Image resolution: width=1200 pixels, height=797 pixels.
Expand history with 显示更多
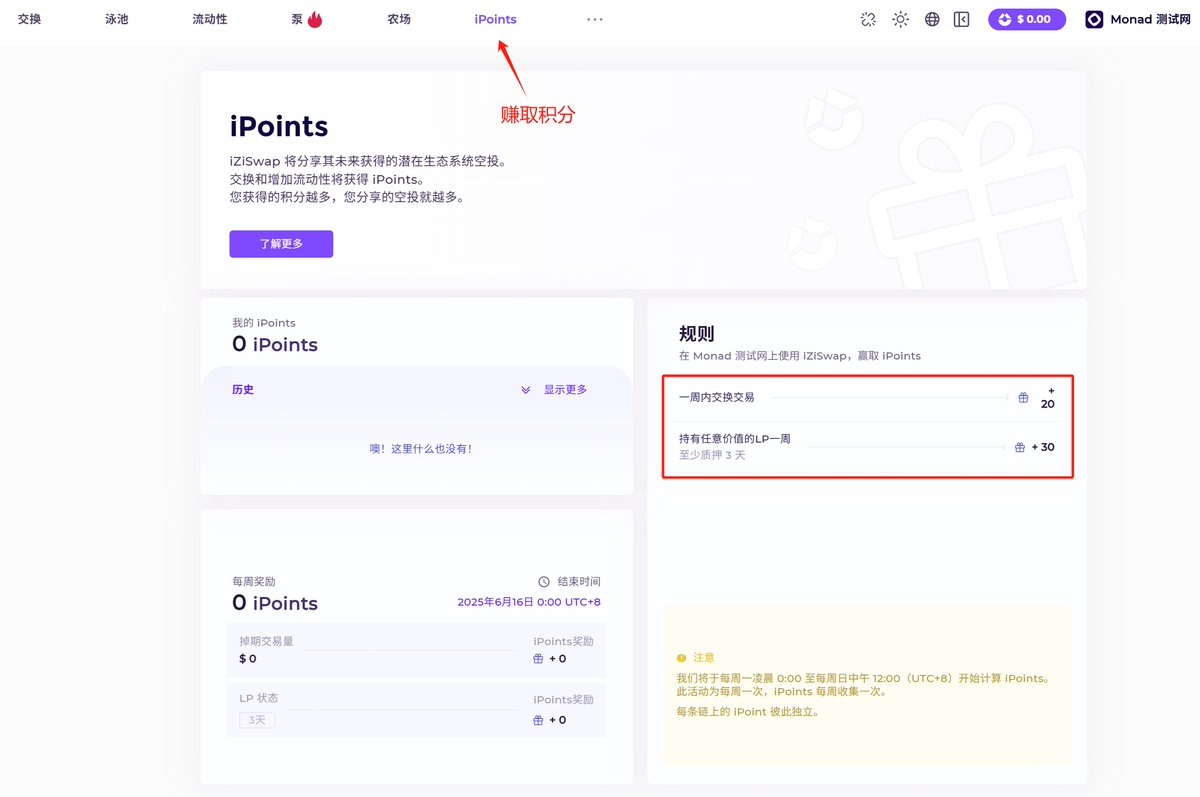[565, 390]
